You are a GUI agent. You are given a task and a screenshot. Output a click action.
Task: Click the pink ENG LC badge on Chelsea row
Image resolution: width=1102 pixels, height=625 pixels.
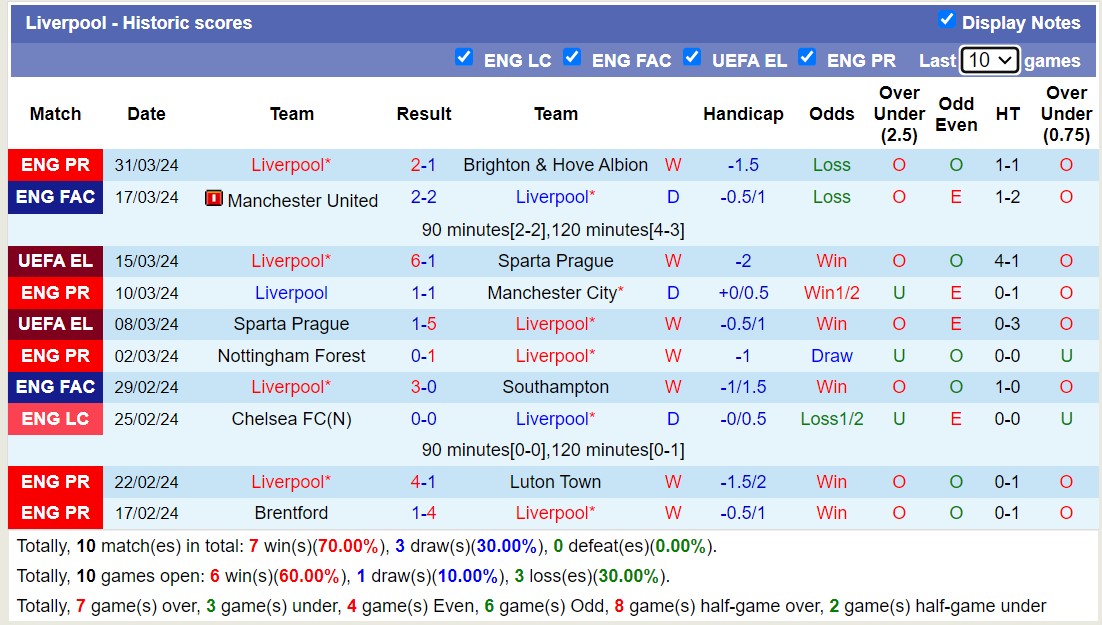[55, 419]
